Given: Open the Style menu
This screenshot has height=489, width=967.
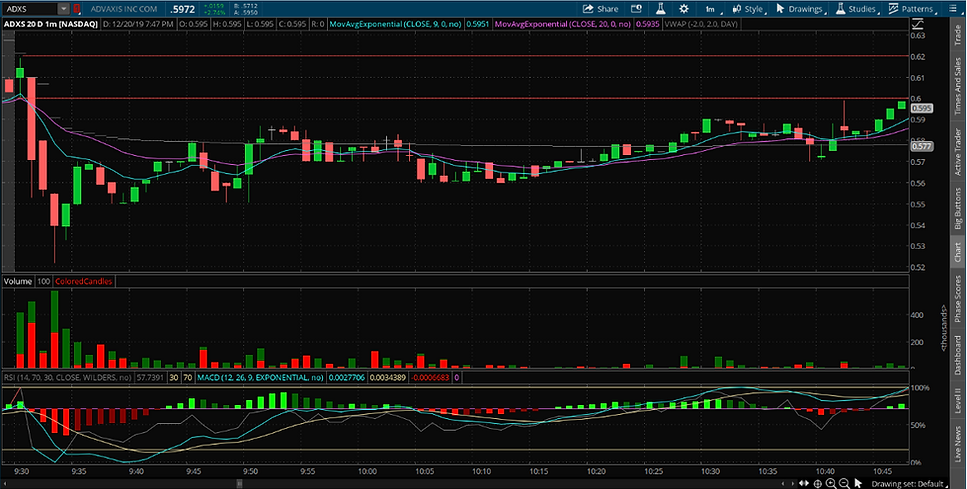Looking at the screenshot, I should pos(747,9).
